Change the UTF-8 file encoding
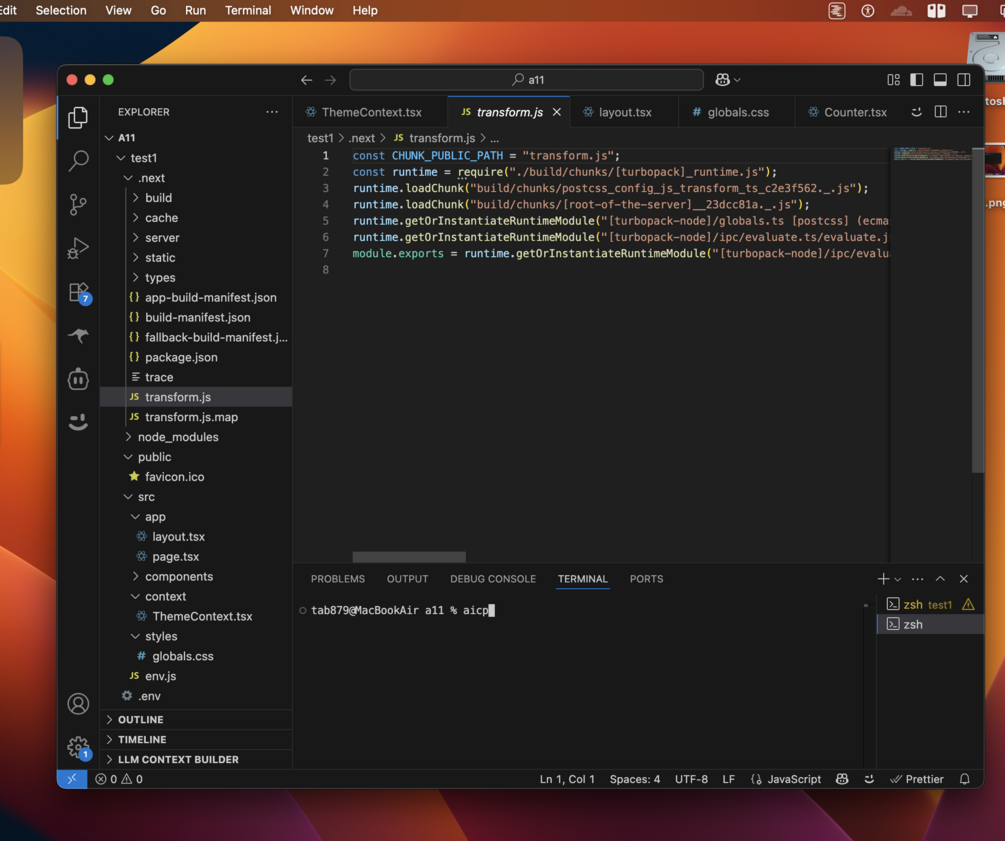The width and height of the screenshot is (1005, 841). tap(691, 779)
